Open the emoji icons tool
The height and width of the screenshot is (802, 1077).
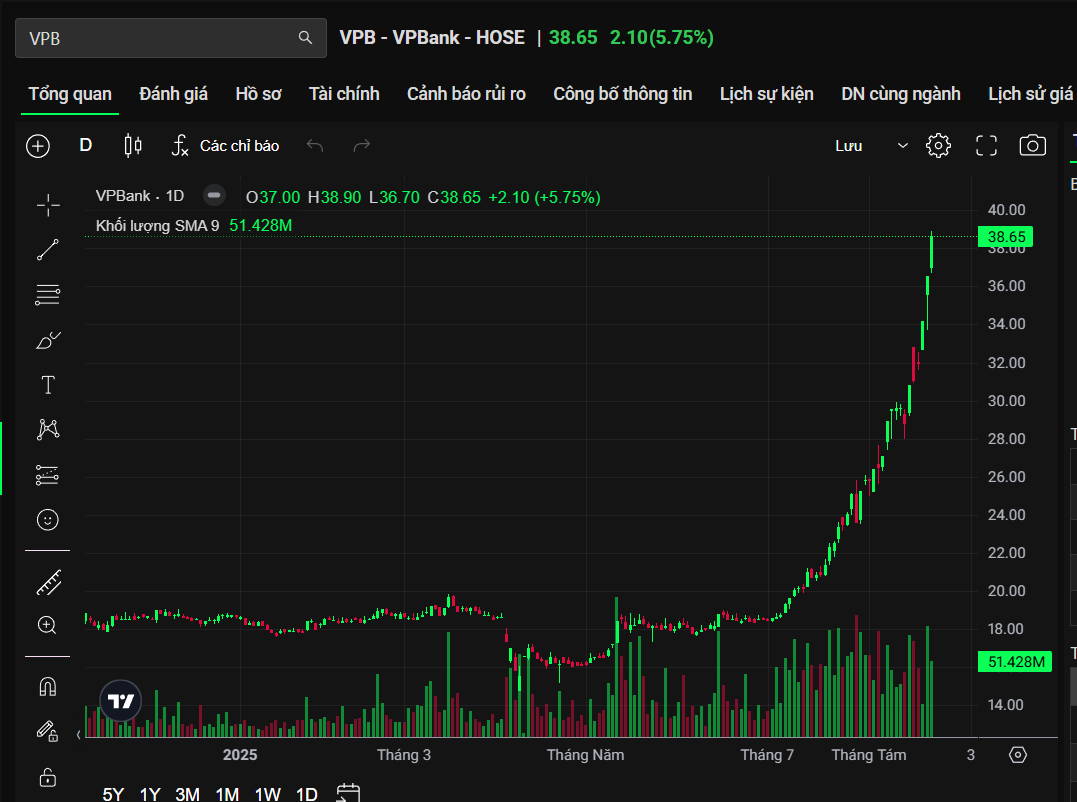click(x=48, y=520)
